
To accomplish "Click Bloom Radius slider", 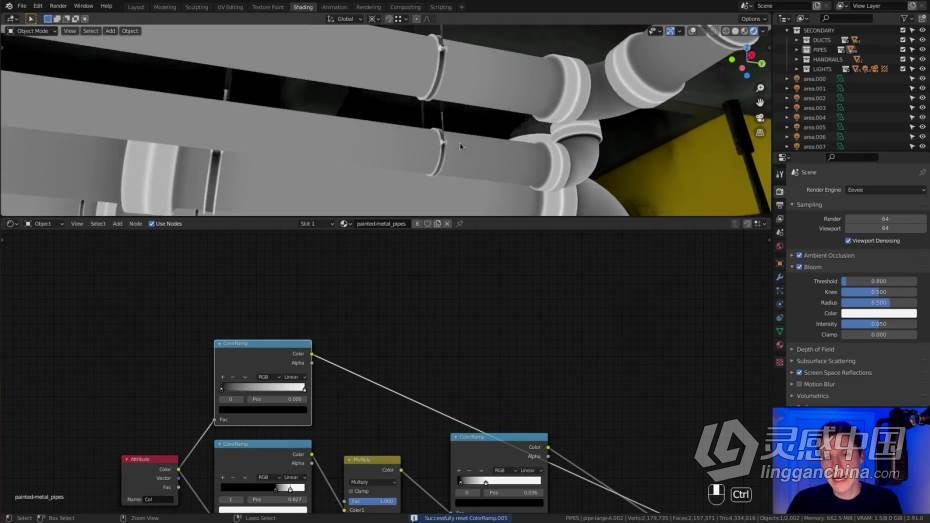I will pos(878,303).
